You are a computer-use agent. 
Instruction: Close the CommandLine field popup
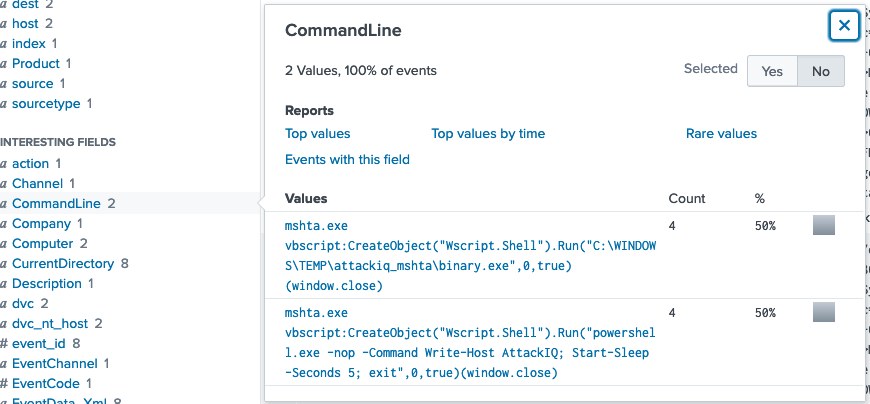(x=844, y=26)
